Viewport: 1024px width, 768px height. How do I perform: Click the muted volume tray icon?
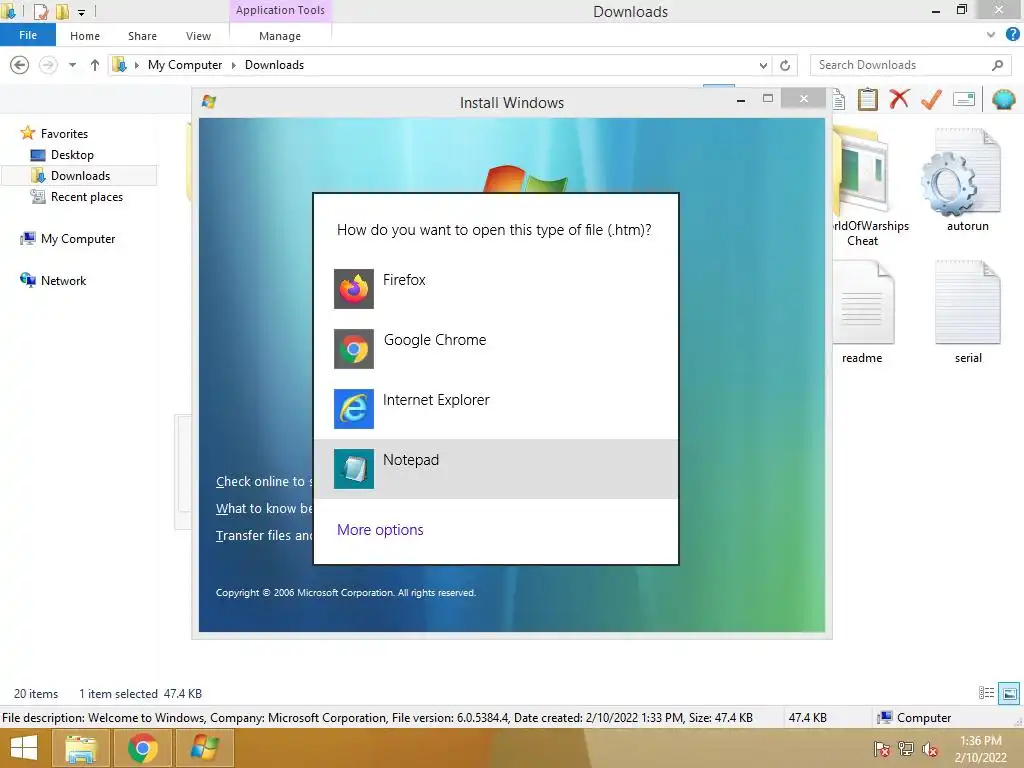pyautogui.click(x=930, y=749)
